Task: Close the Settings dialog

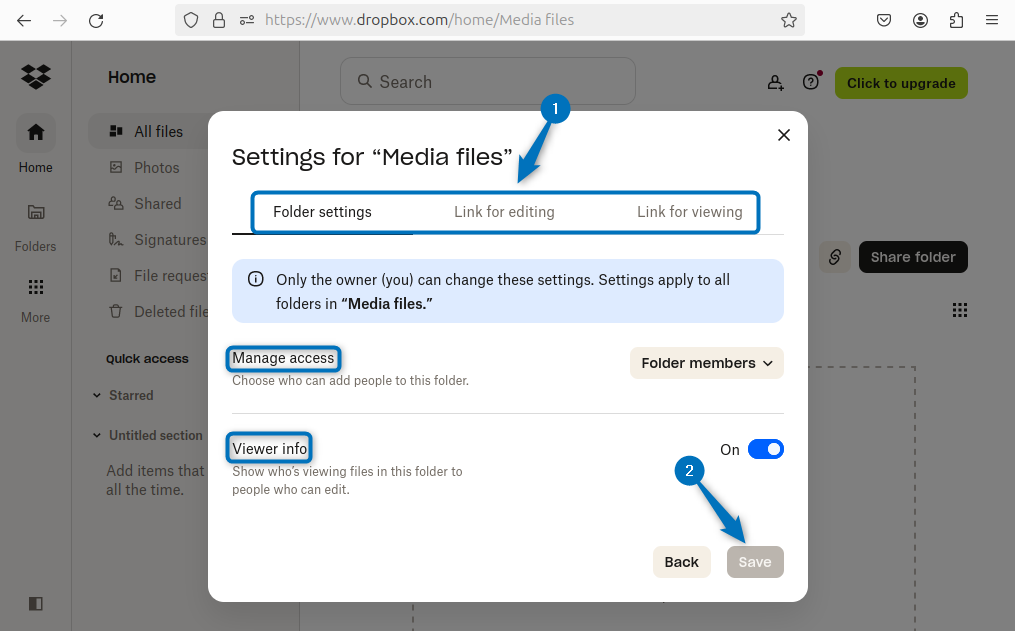Action: (x=784, y=135)
